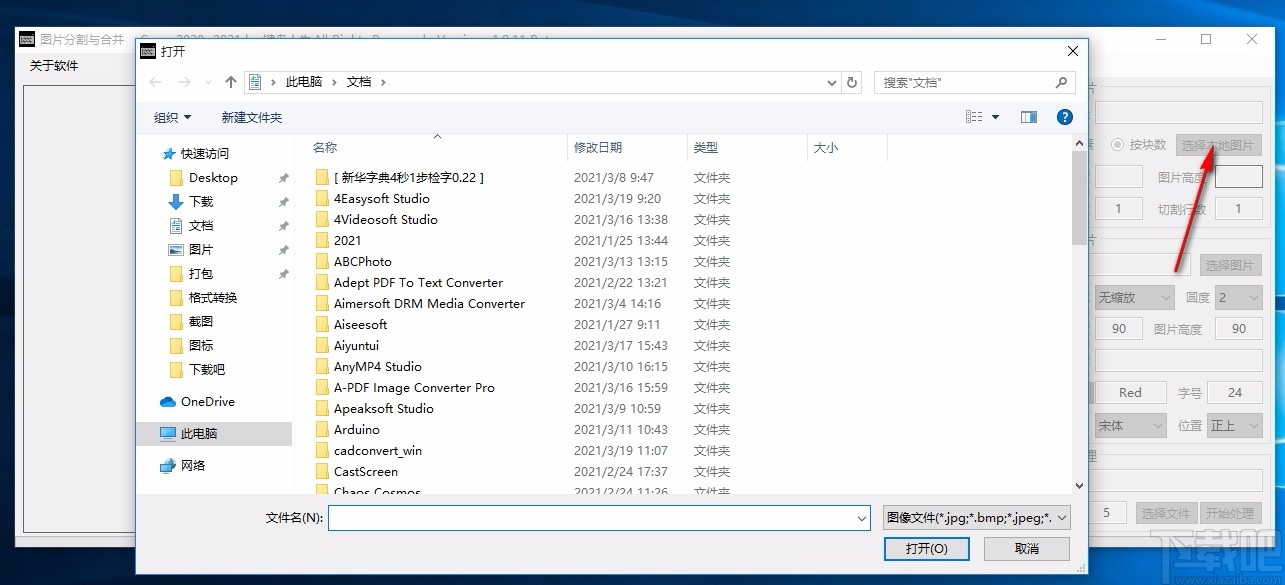Open 组织 menu
This screenshot has height=585, width=1285.
tap(172, 117)
